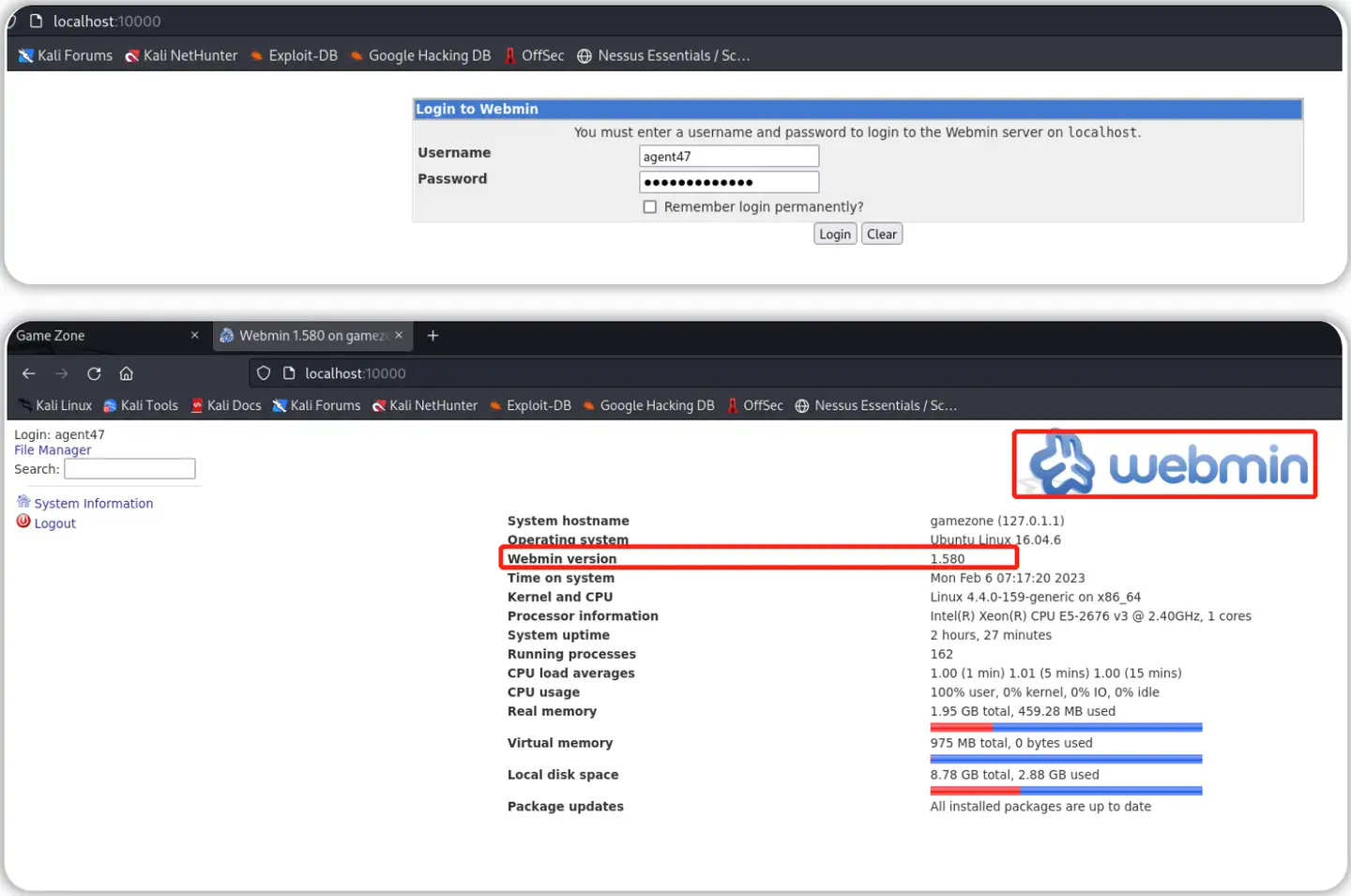Open Nessus Essentials bookmark in the login window
This screenshot has height=896, width=1351.
click(x=663, y=55)
